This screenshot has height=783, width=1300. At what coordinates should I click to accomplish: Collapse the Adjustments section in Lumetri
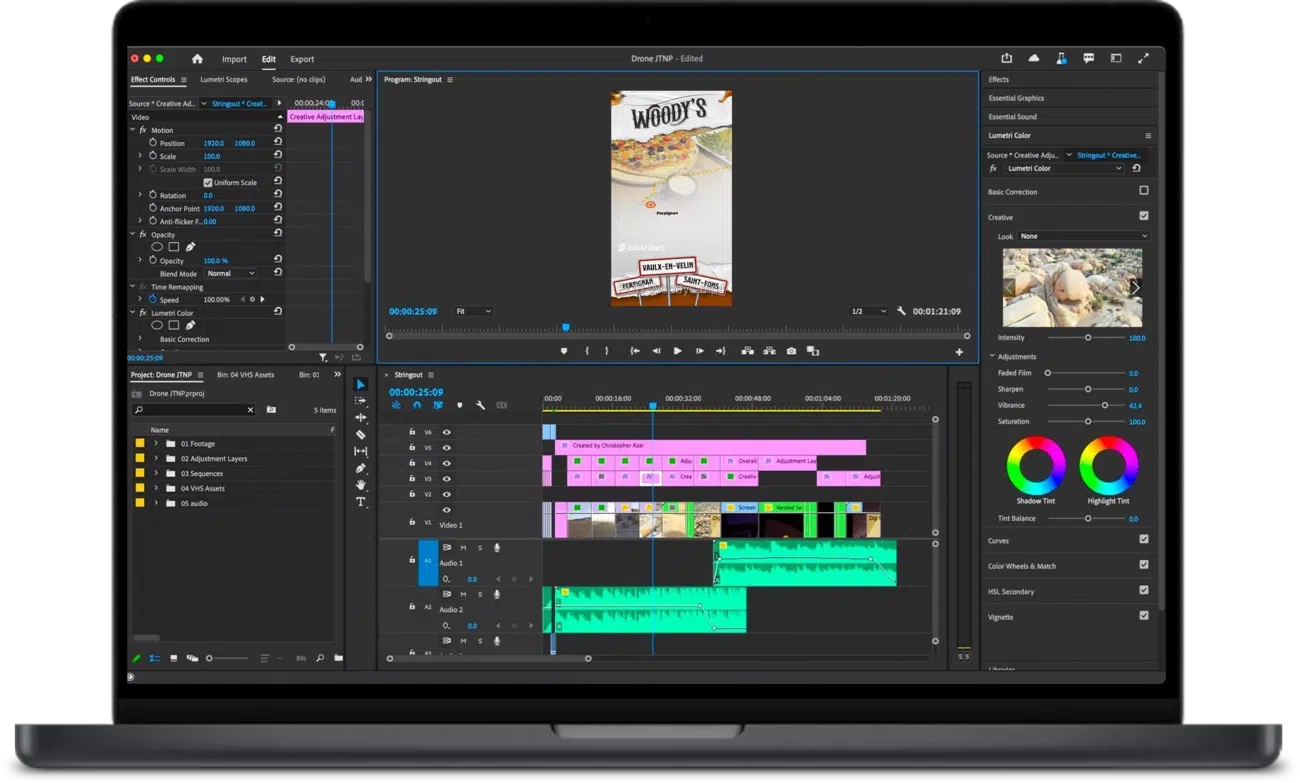coord(992,356)
